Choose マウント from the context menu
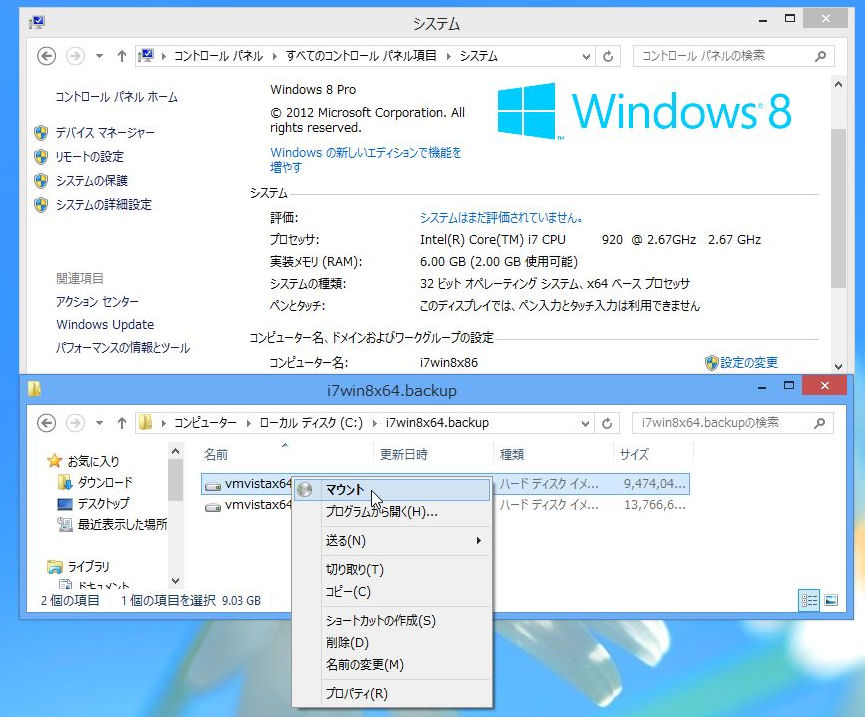The image size is (865, 717). point(392,490)
